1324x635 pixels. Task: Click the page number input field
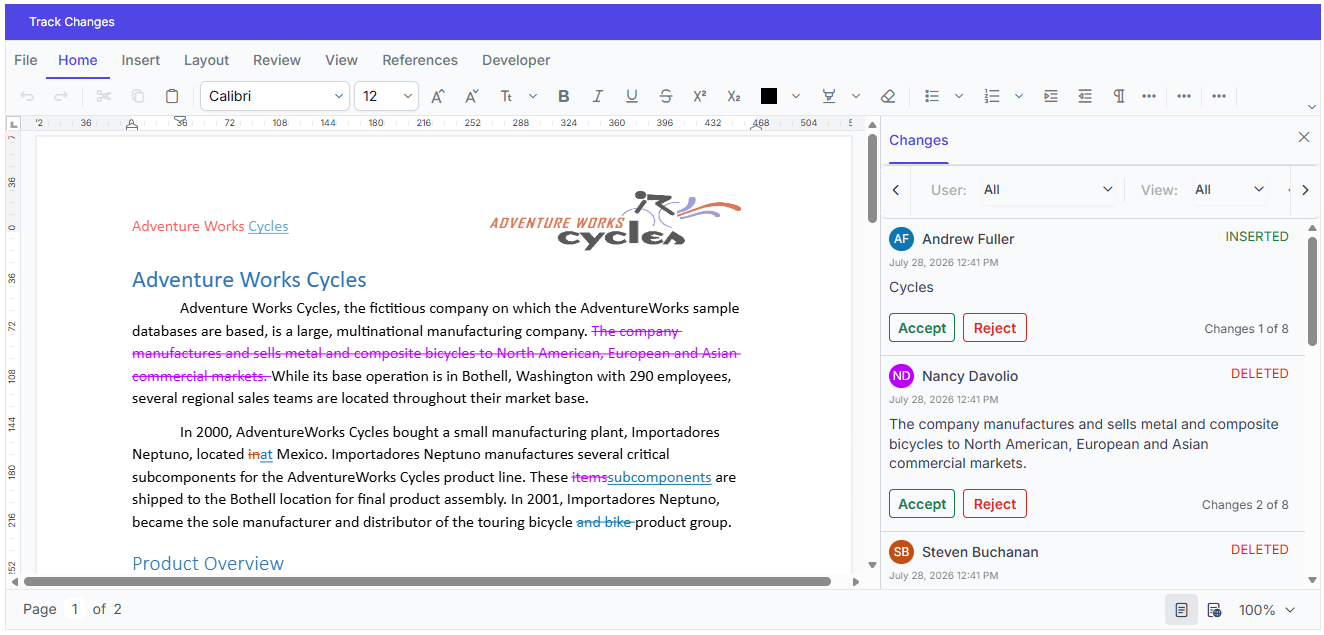(x=74, y=609)
